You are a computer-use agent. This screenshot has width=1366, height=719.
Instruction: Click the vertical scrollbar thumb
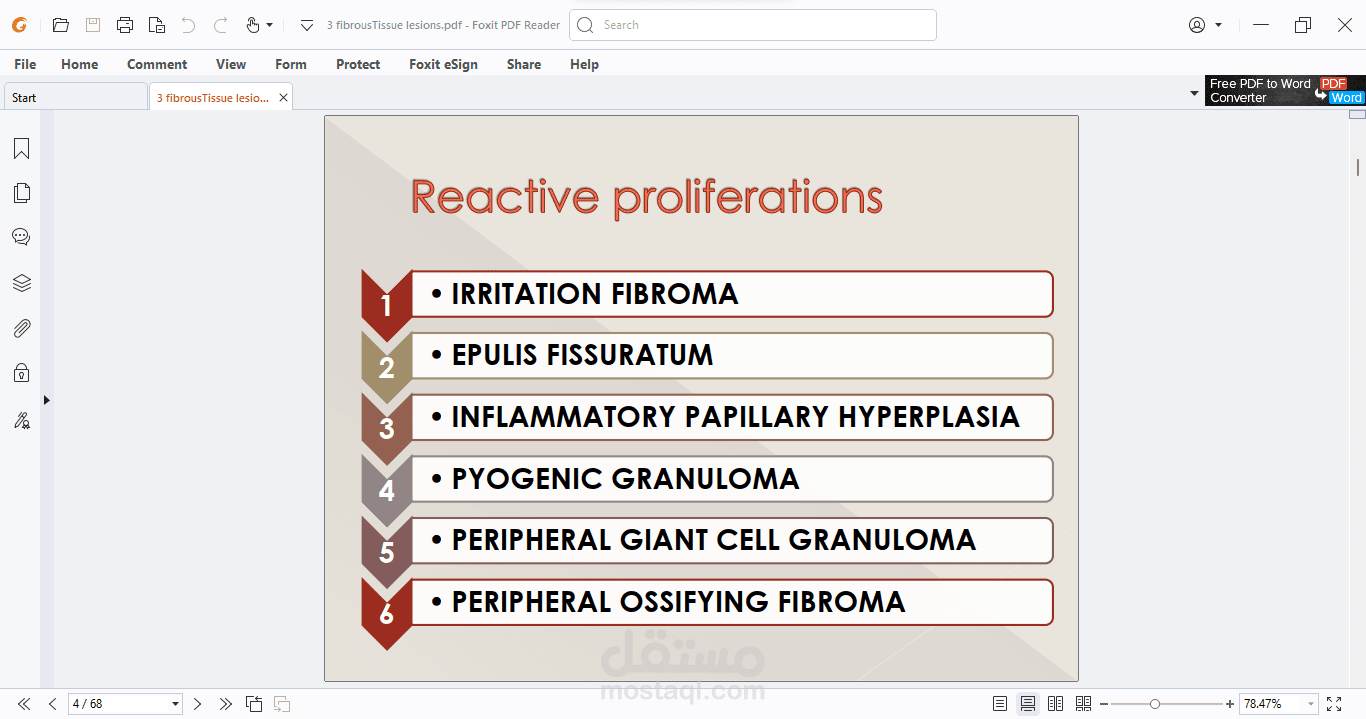[x=1357, y=166]
